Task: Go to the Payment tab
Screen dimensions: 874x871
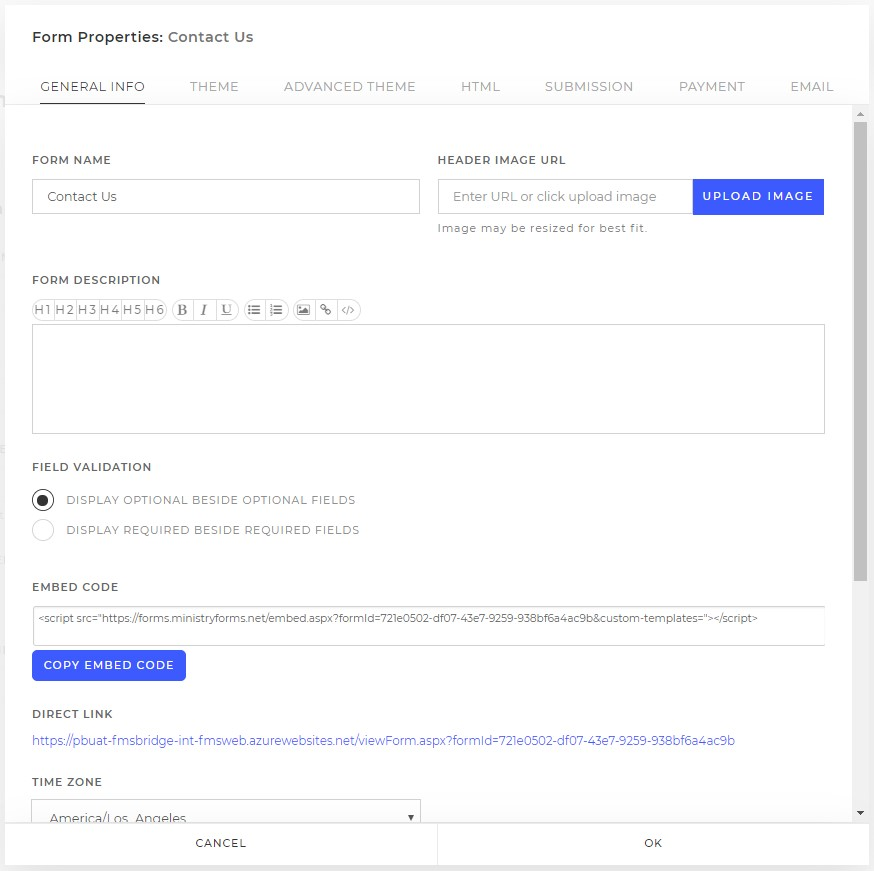Action: pos(712,87)
